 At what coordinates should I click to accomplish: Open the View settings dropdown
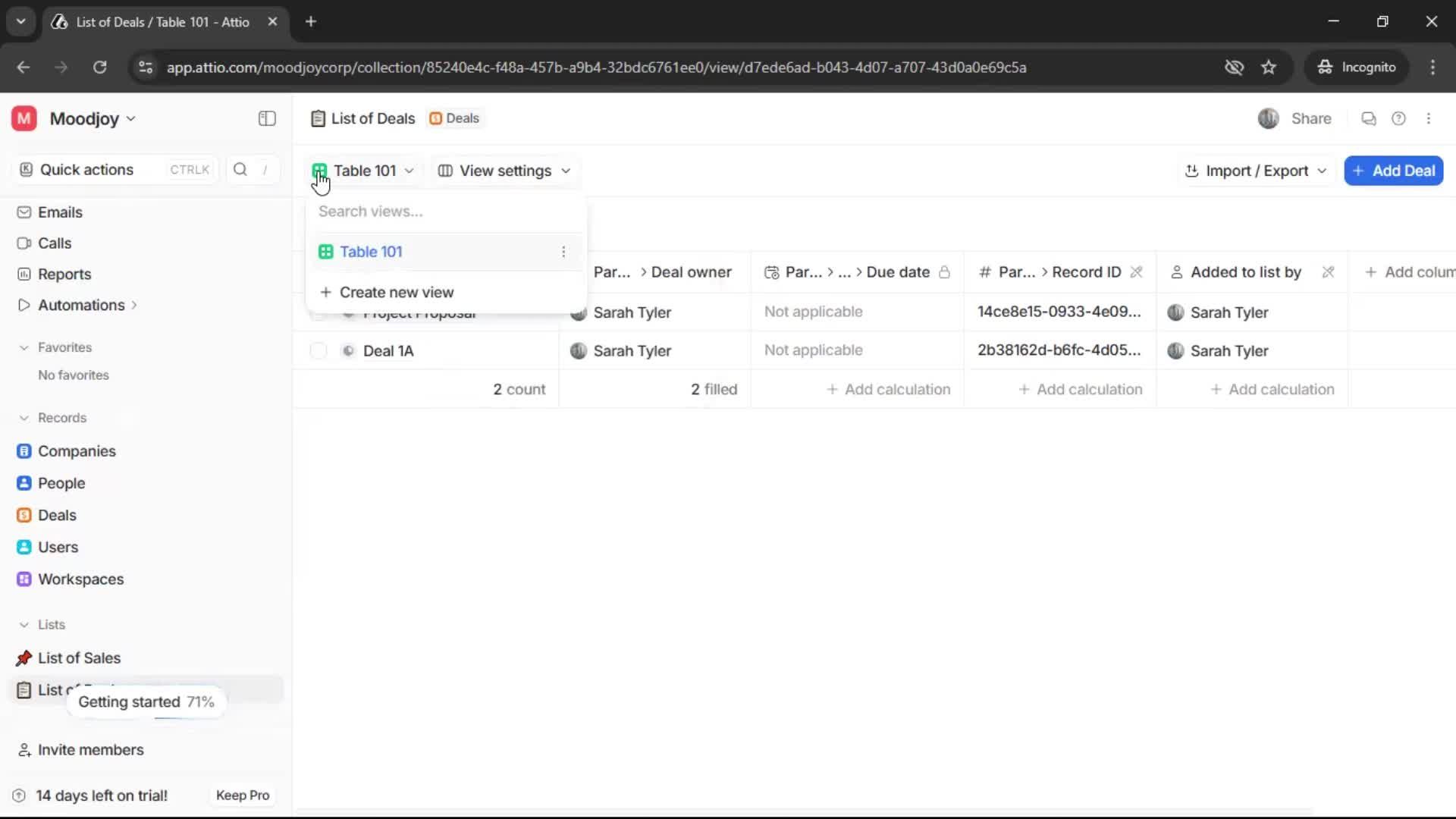click(x=504, y=171)
